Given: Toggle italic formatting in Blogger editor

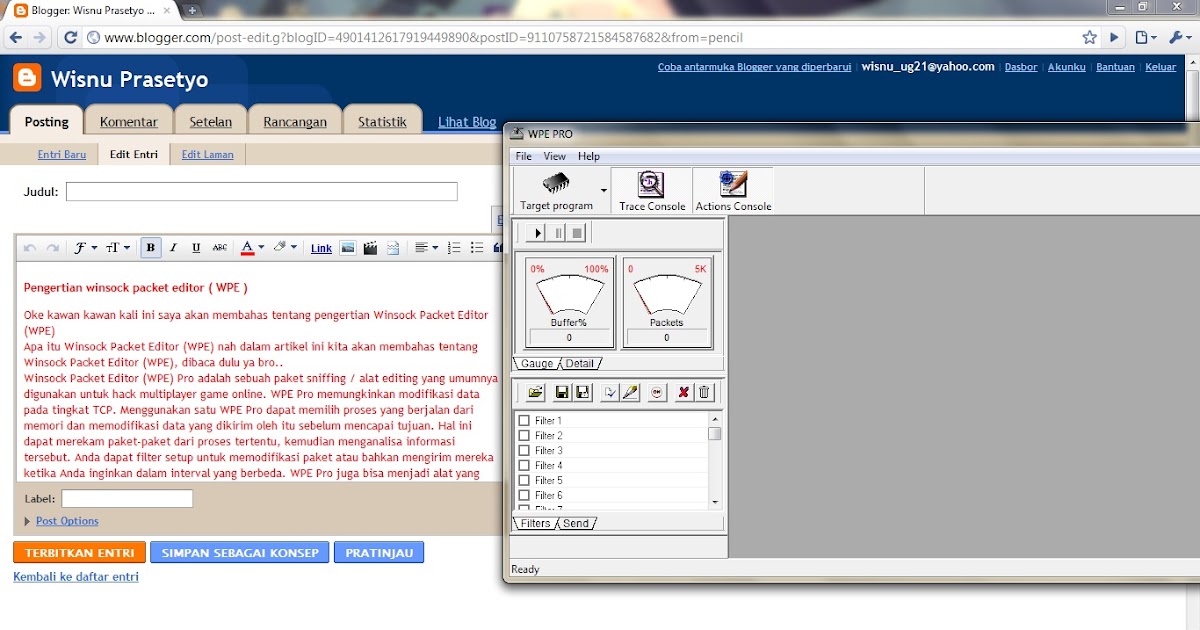Looking at the screenshot, I should click(x=173, y=248).
